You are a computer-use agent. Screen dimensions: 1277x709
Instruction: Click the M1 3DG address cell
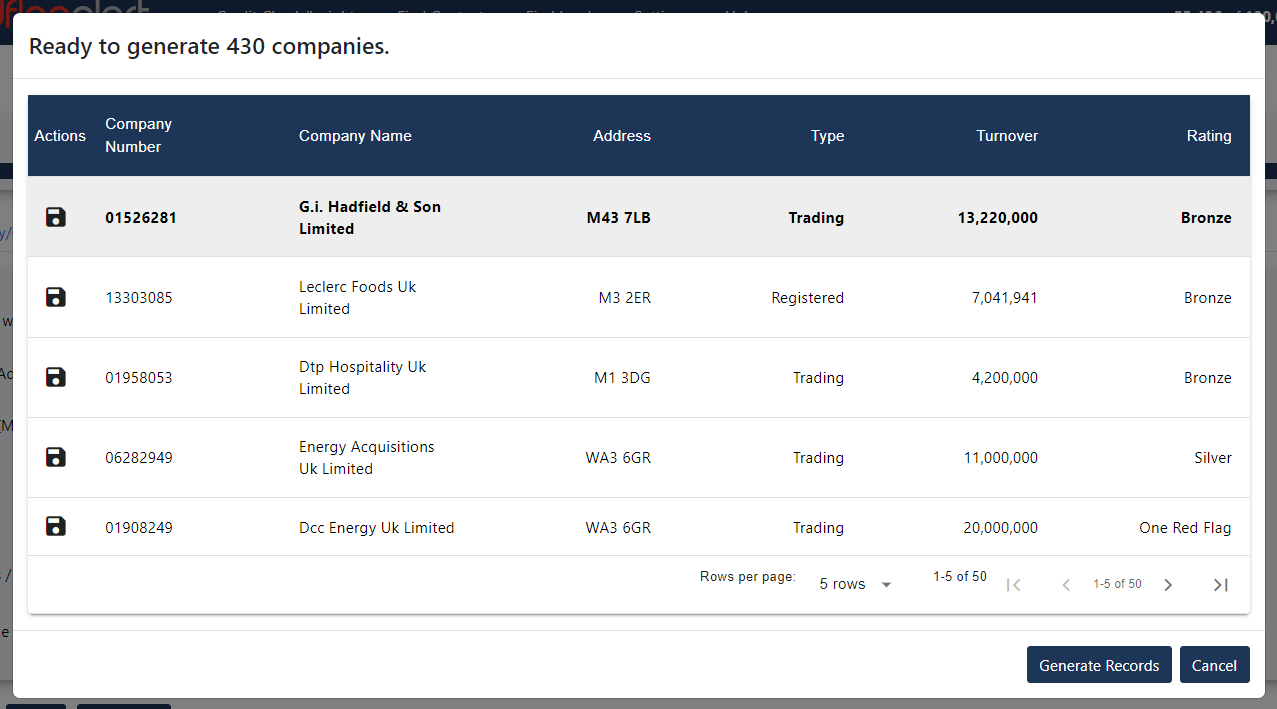pos(622,378)
